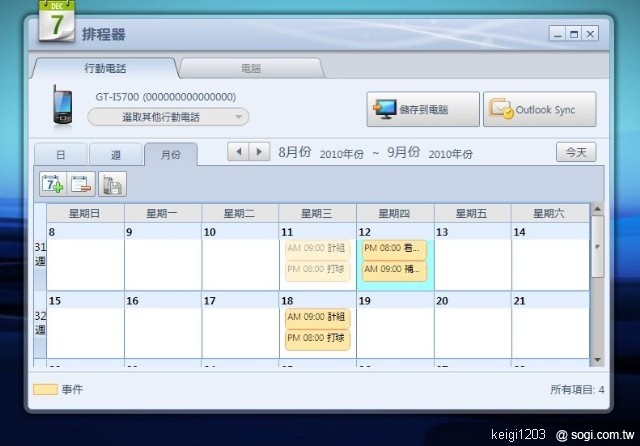The width and height of the screenshot is (640, 446).
Task: Click the delete event calendar icon
Action: coord(82,184)
